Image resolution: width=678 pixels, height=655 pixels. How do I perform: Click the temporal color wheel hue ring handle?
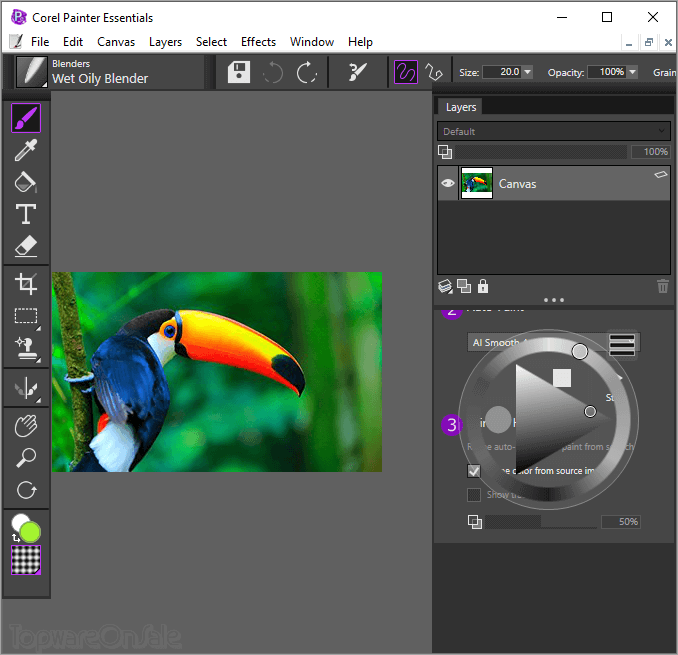(x=579, y=351)
